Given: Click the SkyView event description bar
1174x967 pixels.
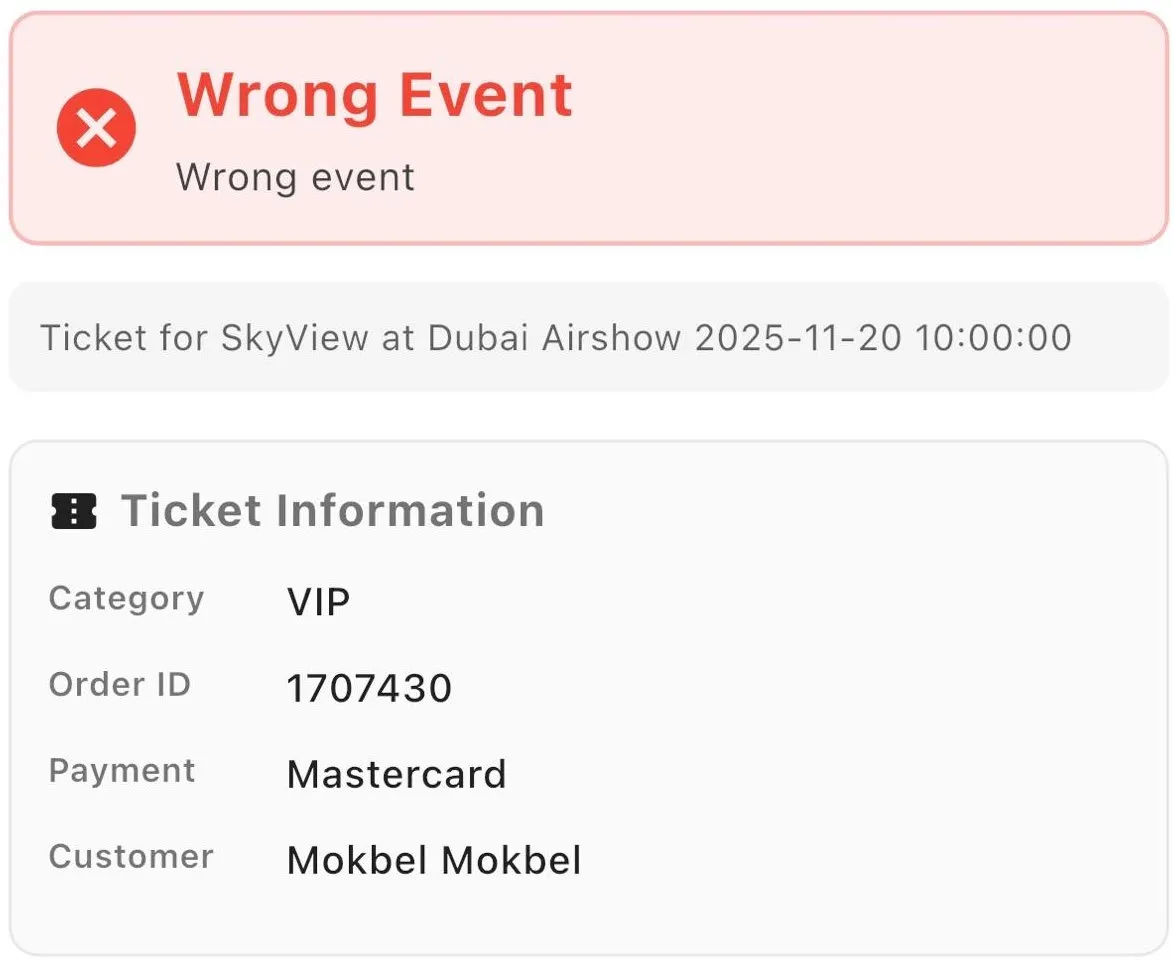Looking at the screenshot, I should [x=556, y=337].
